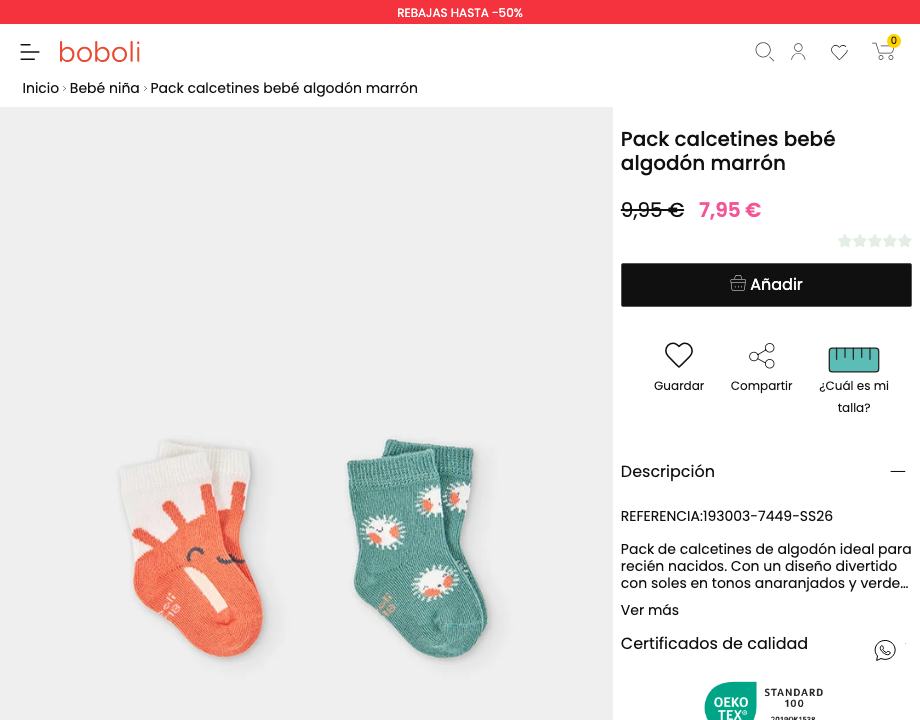
Task: Open the shopping cart icon
Action: 884,50
